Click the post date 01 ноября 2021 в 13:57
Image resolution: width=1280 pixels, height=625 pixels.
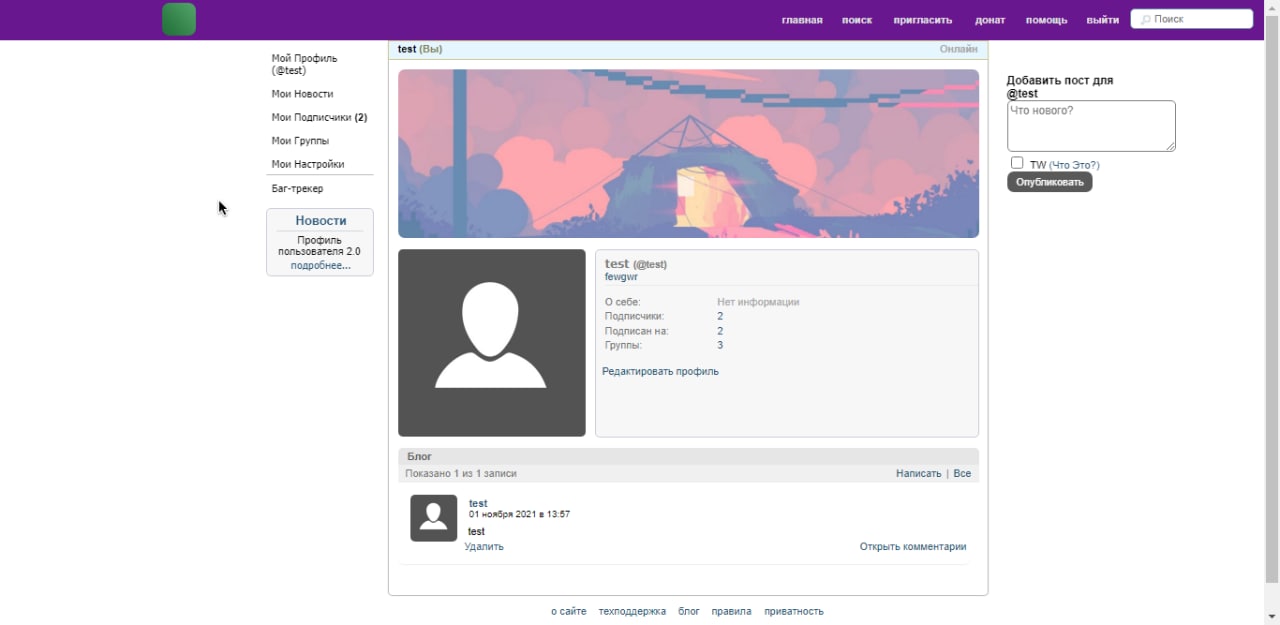click(519, 515)
